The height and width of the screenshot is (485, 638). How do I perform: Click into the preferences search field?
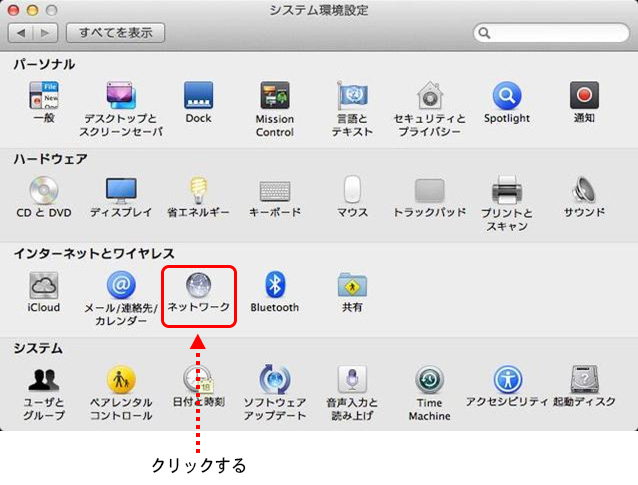(x=552, y=33)
